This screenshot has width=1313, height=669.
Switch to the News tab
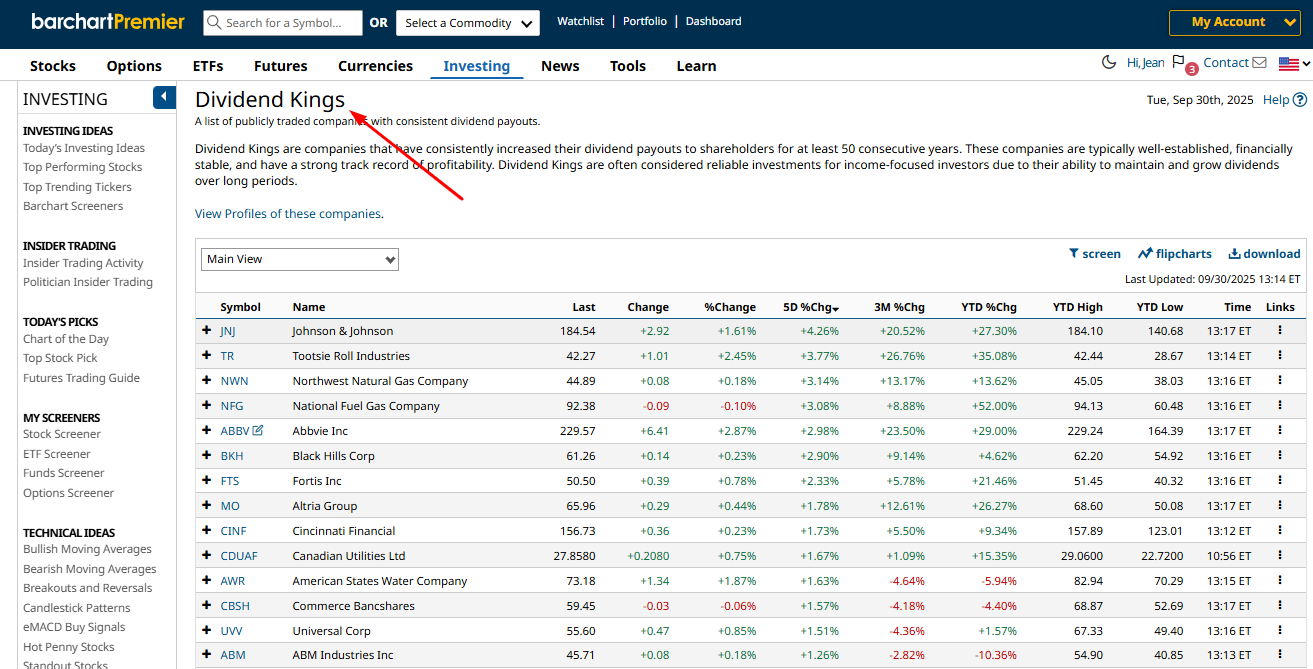559,66
